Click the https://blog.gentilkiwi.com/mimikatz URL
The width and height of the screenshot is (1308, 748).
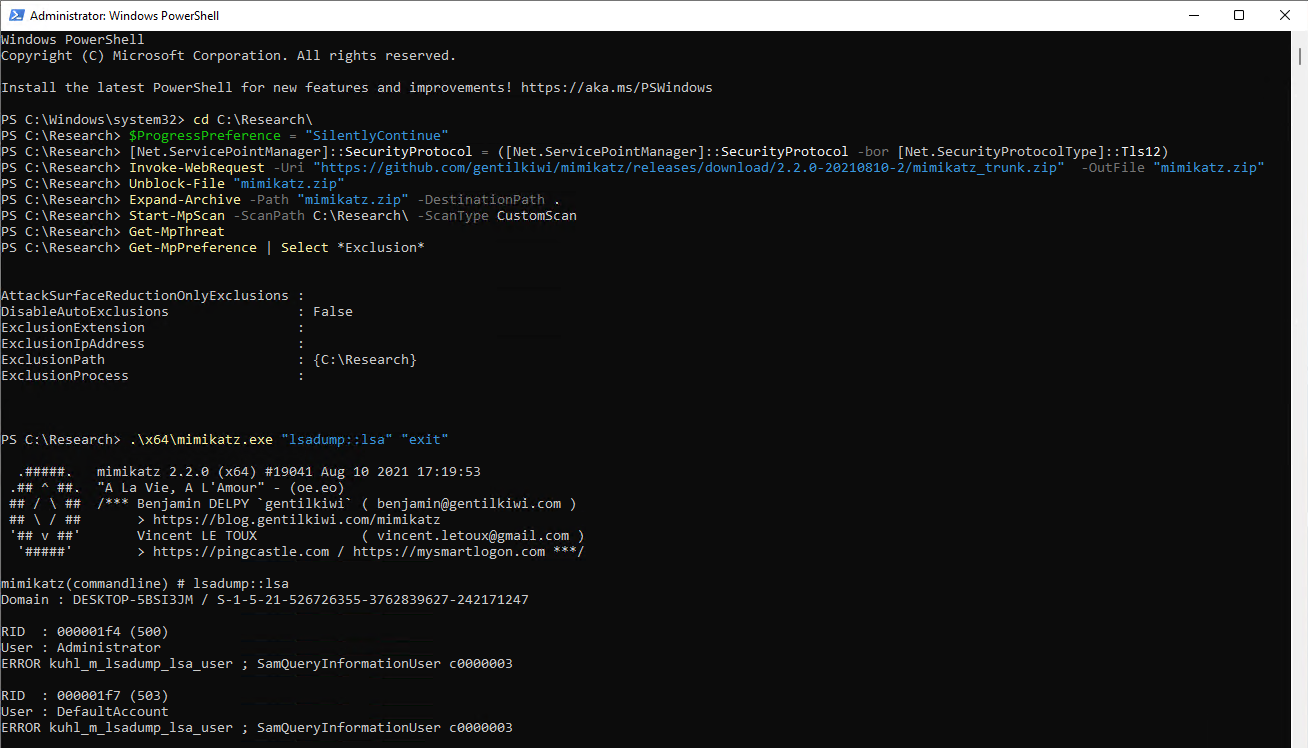coord(297,520)
